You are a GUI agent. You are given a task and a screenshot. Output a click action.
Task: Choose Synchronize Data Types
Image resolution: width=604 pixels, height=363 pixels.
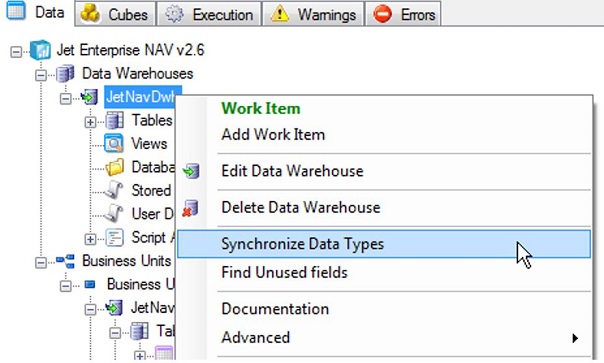384,244
